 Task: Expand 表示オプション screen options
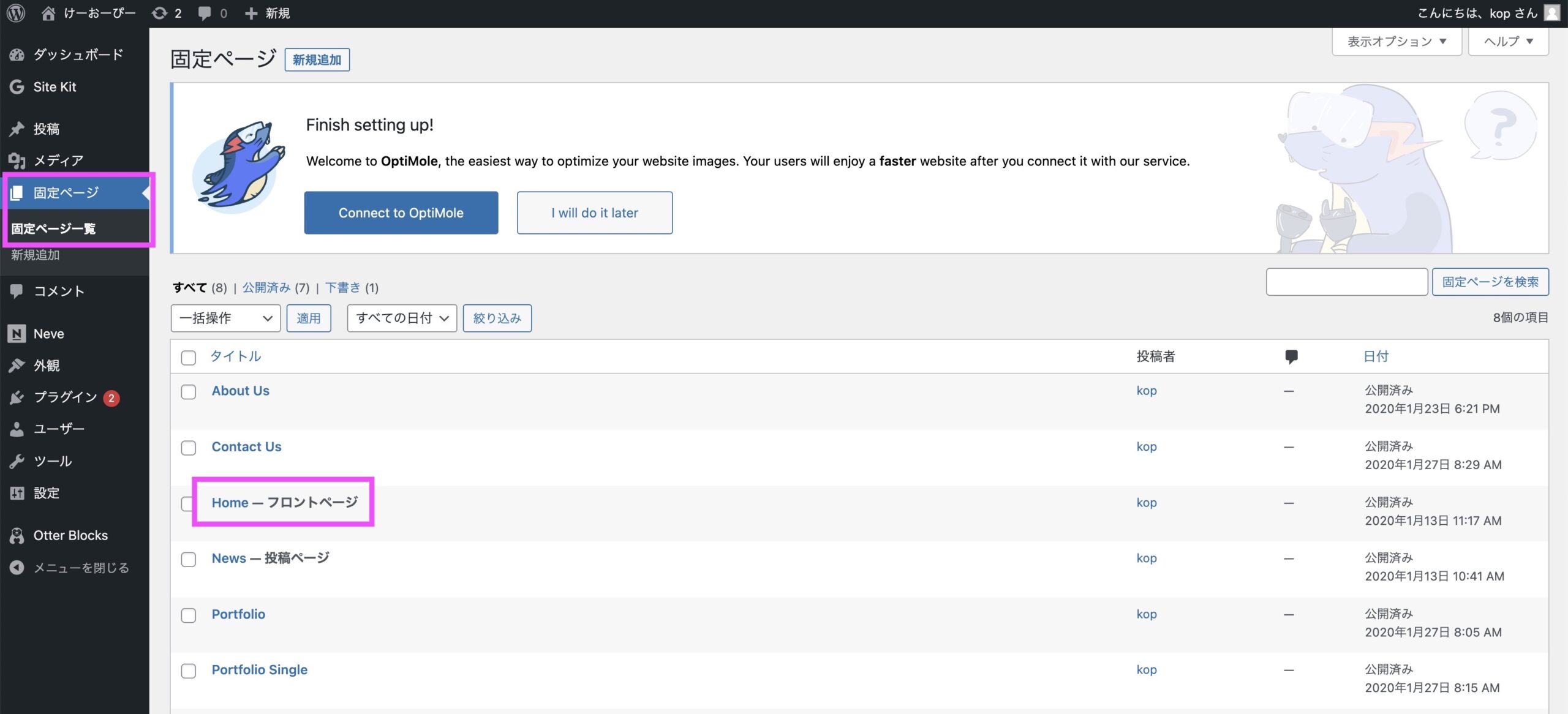point(1396,41)
